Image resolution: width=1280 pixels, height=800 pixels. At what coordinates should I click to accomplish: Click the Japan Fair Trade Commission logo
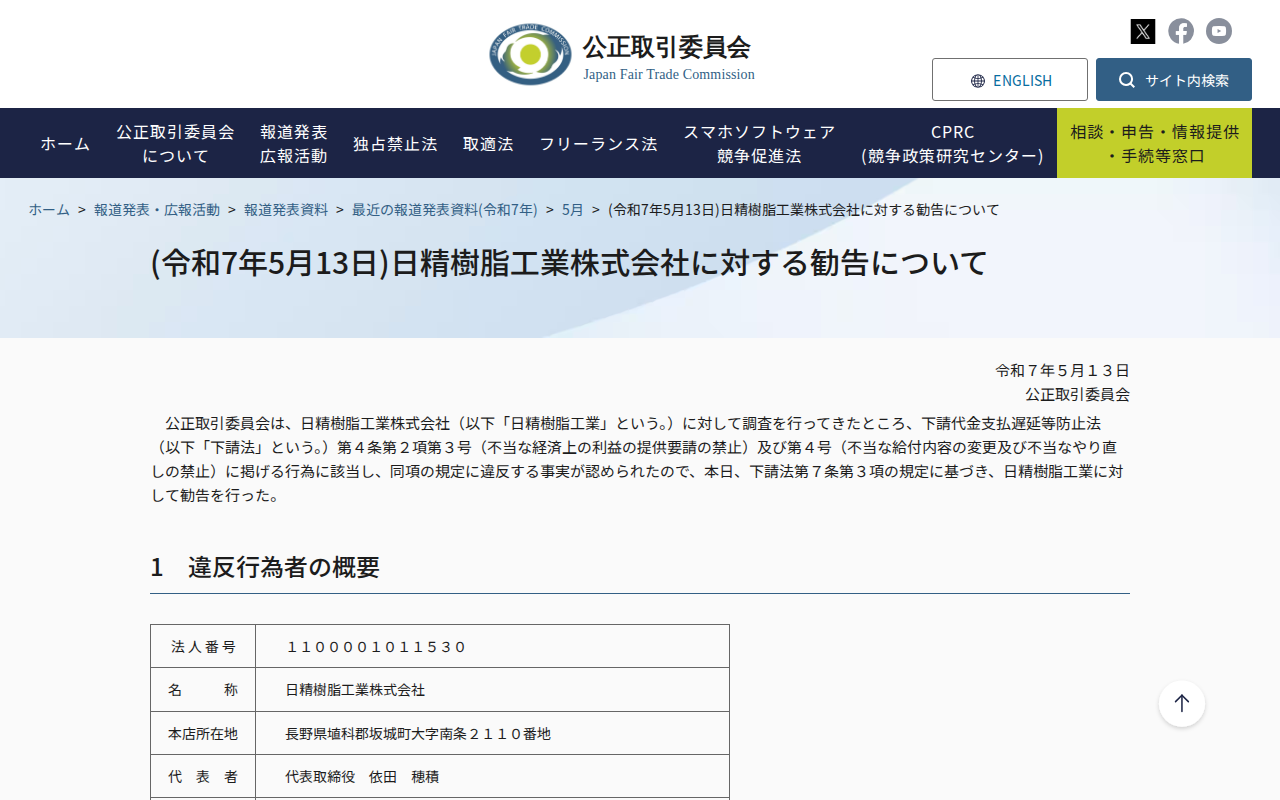pos(530,55)
